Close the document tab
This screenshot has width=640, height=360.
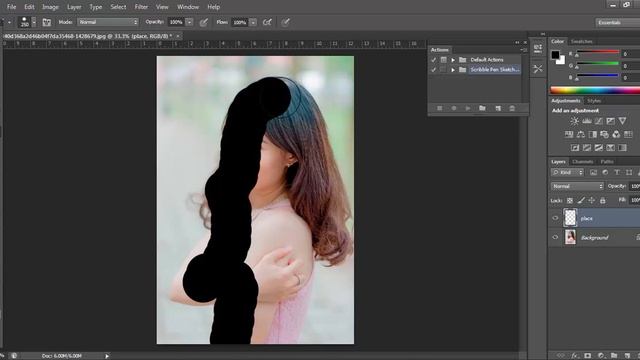(x=178, y=36)
